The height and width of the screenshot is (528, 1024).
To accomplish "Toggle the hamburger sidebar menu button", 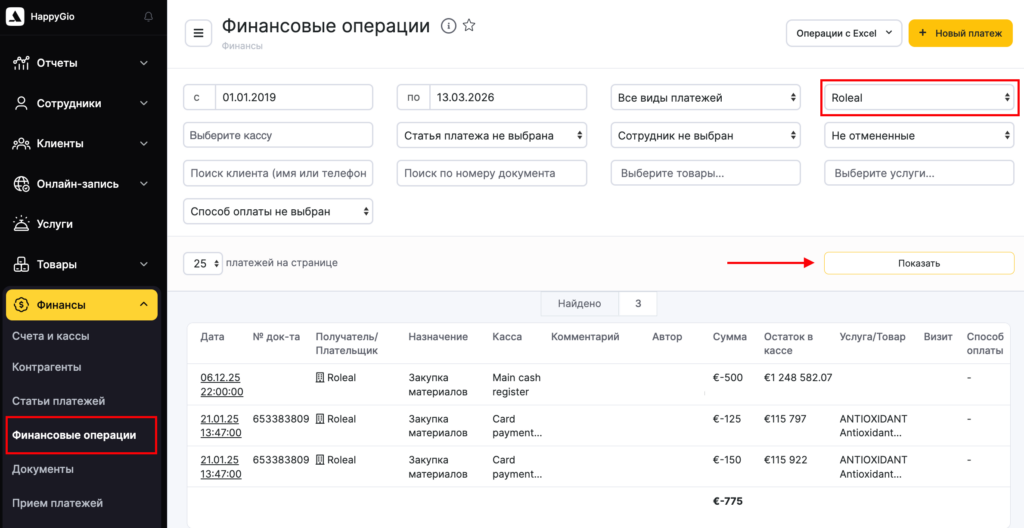I will pos(198,33).
